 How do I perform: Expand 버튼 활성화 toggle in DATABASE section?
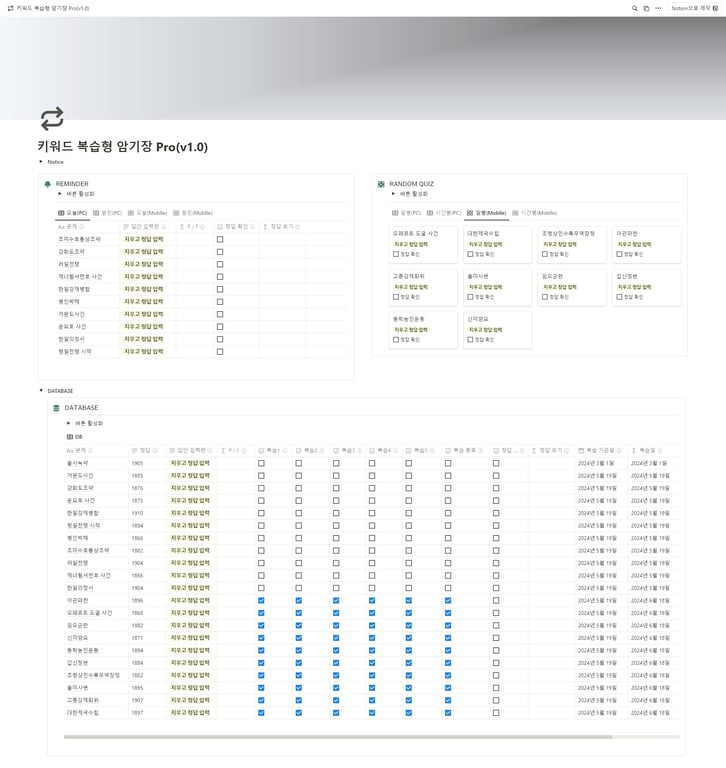click(x=69, y=423)
